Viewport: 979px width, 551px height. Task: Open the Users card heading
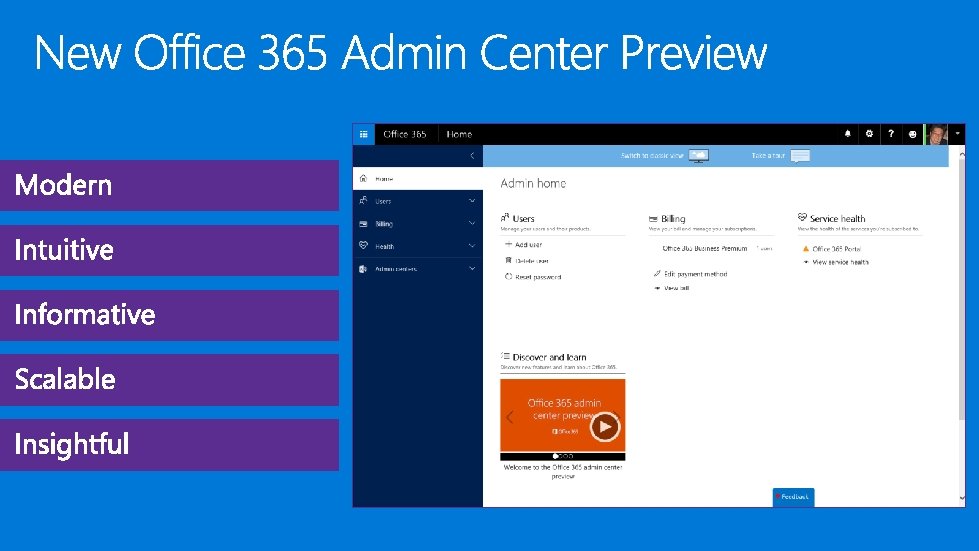point(523,219)
